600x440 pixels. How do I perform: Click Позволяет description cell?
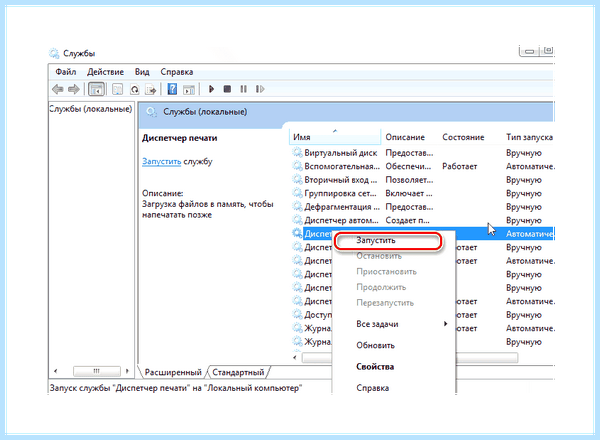(x=409, y=179)
